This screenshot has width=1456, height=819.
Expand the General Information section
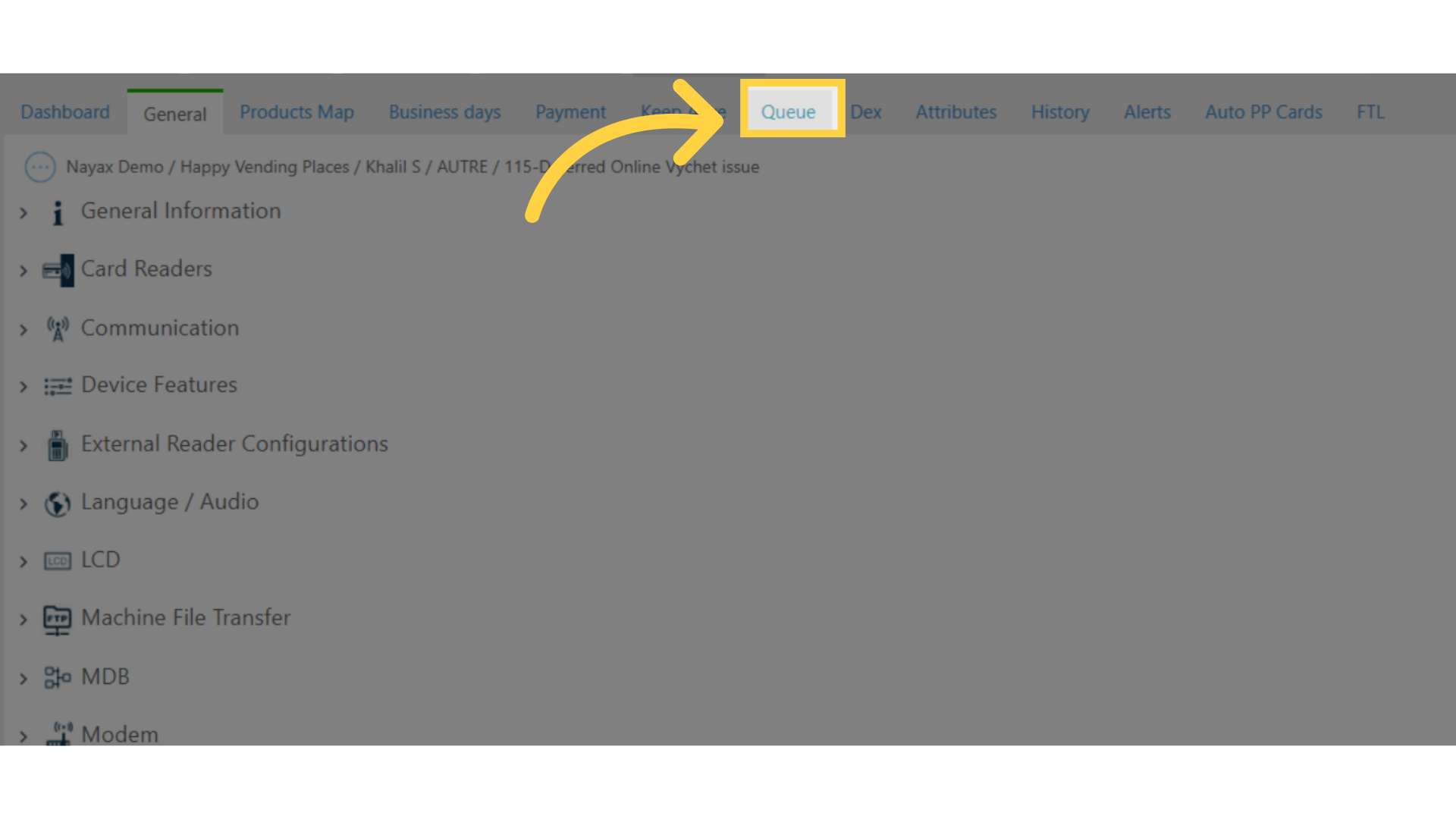click(x=24, y=211)
